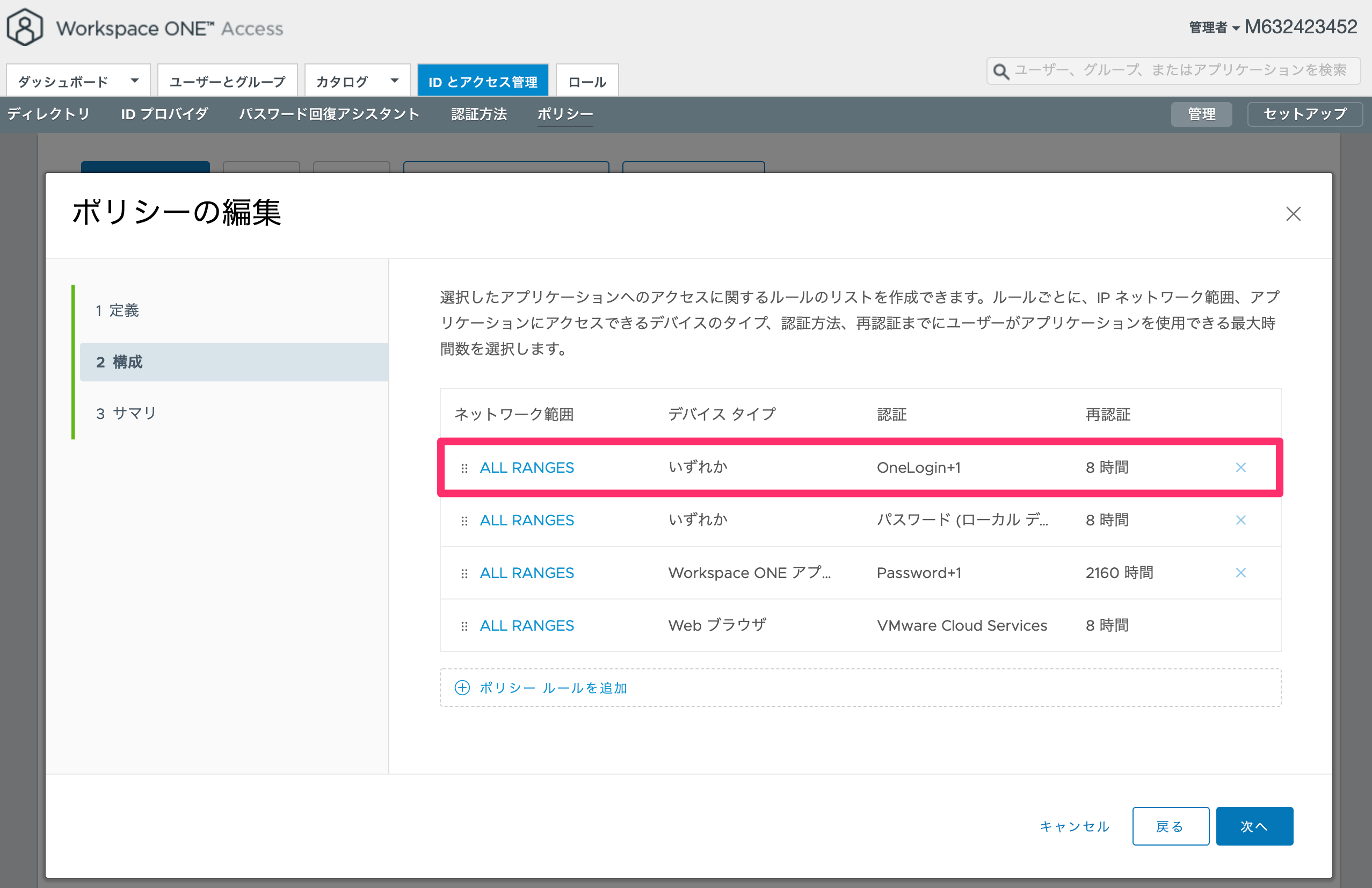Screen dimensions: 1372x888
Task: Open ALL RANGES link in VMware Cloud Services row
Action: pyautogui.click(x=527, y=626)
